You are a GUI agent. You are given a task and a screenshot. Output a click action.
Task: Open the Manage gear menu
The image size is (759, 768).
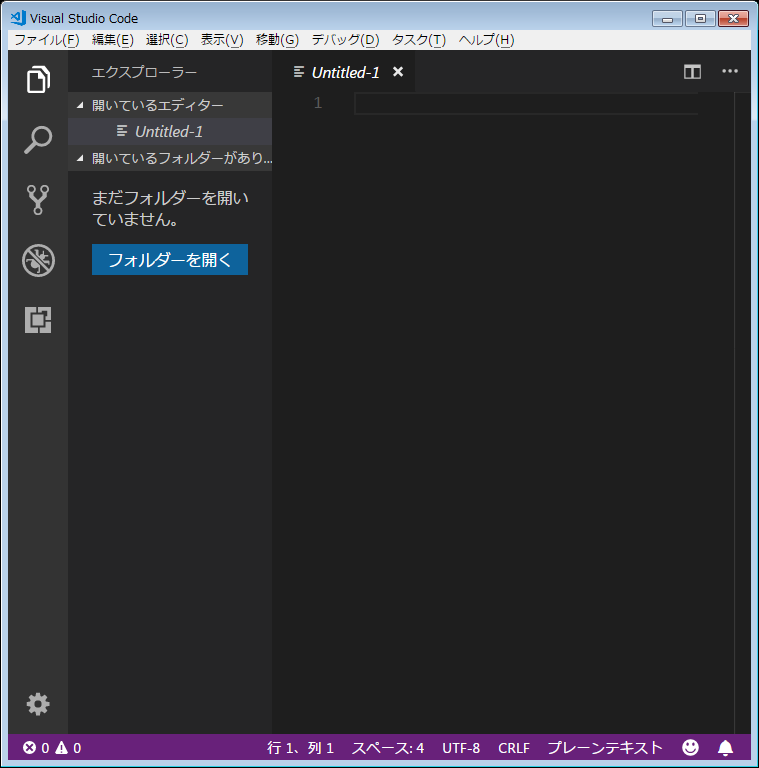(38, 704)
